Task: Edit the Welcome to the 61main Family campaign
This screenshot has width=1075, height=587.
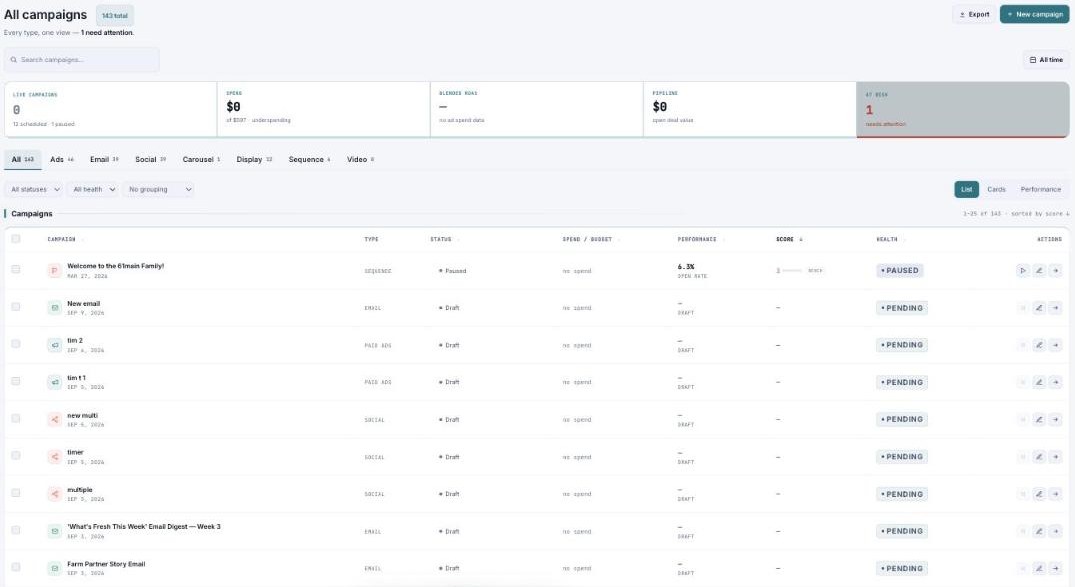Action: (x=1039, y=271)
